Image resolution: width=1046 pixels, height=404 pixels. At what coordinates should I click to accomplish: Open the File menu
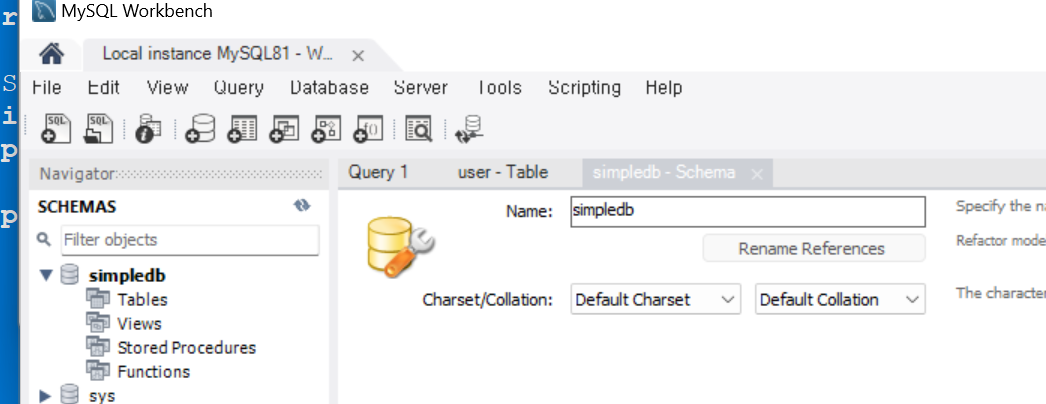pos(47,87)
